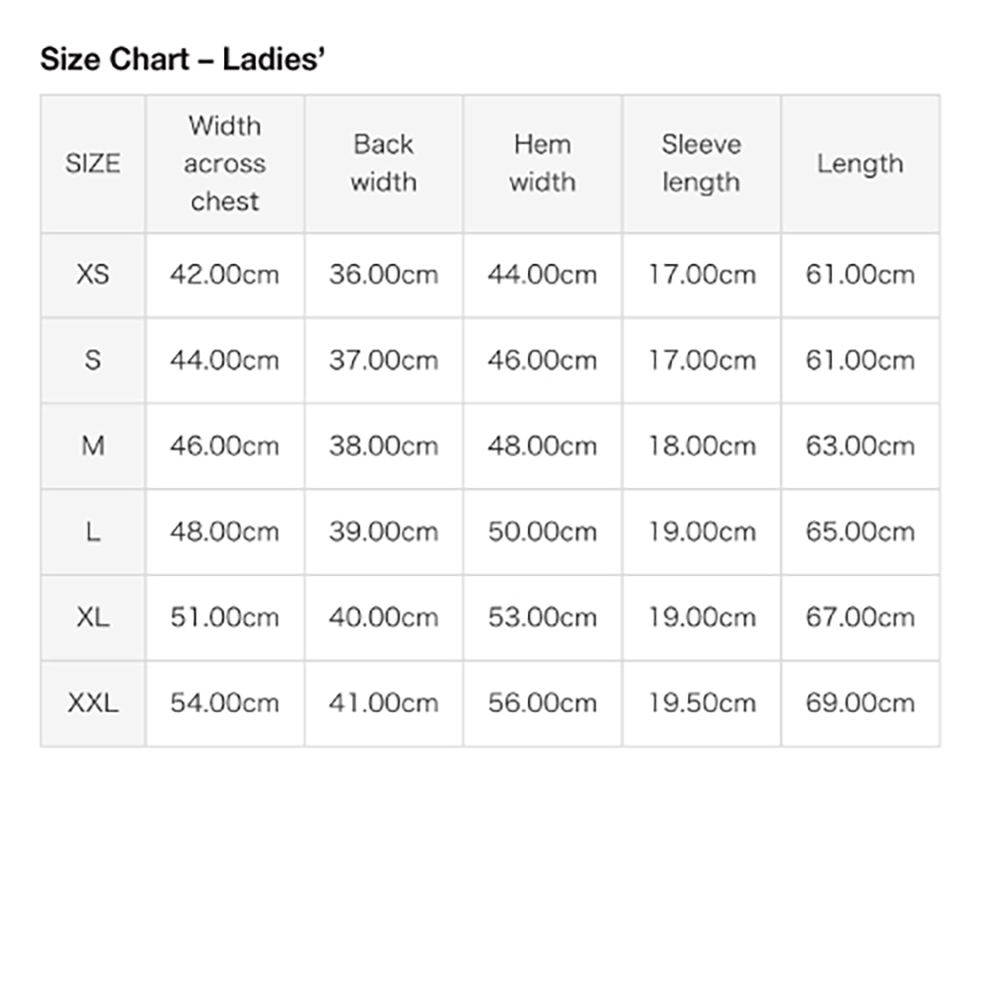Select the 65.00cm length cell
The height and width of the screenshot is (1000, 1000).
pyautogui.click(x=860, y=532)
